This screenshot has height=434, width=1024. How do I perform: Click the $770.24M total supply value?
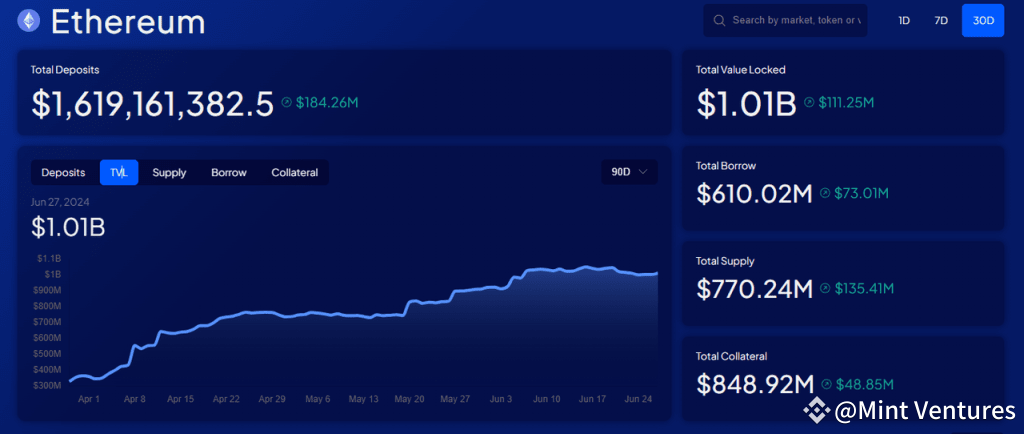[754, 289]
